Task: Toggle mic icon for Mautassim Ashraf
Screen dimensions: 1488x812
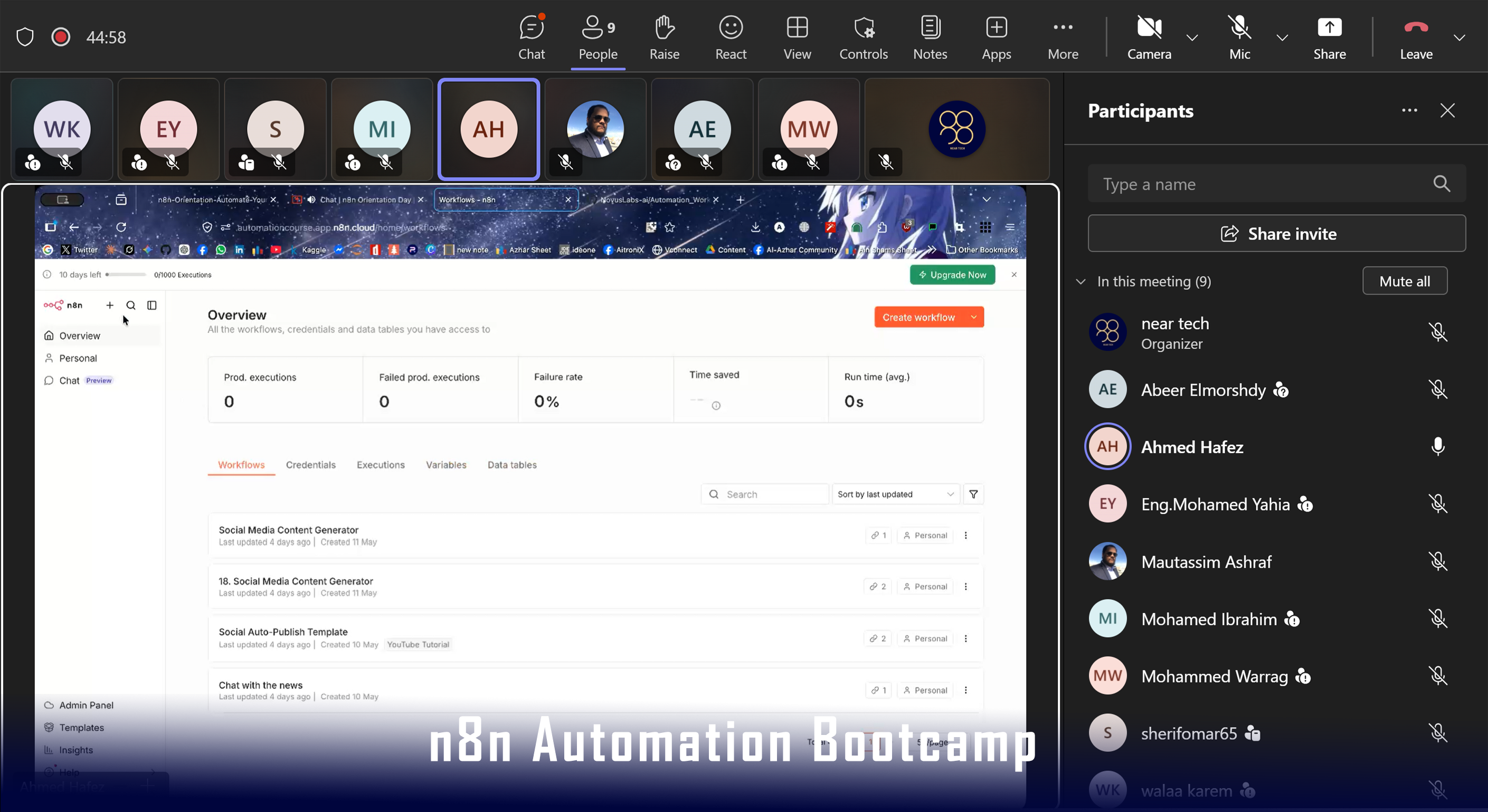Action: coord(1438,561)
